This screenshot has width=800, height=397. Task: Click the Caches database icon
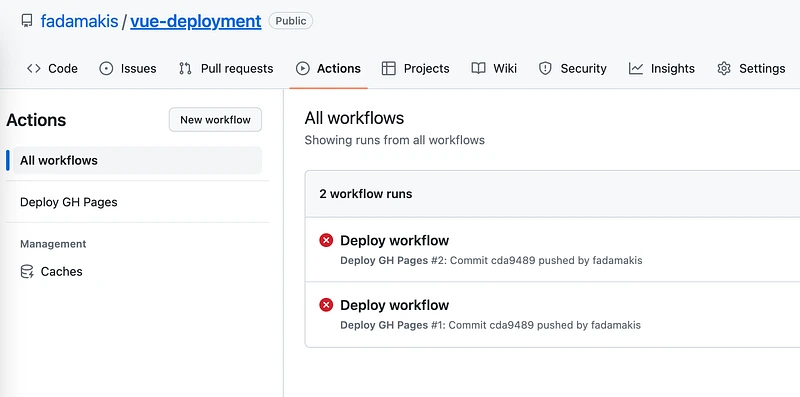[27, 271]
